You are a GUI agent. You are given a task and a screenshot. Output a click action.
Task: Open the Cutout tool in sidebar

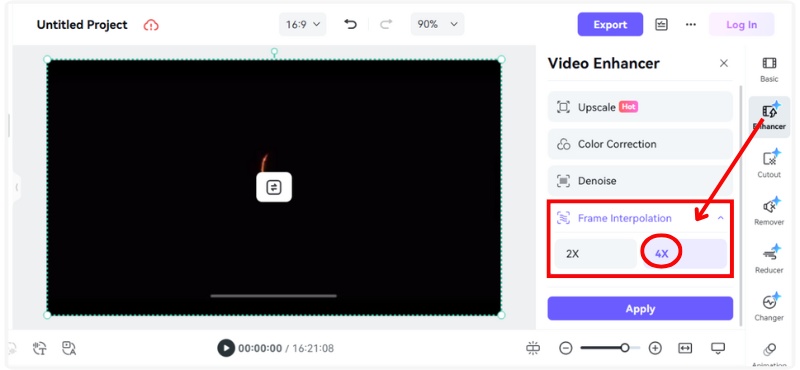point(769,163)
